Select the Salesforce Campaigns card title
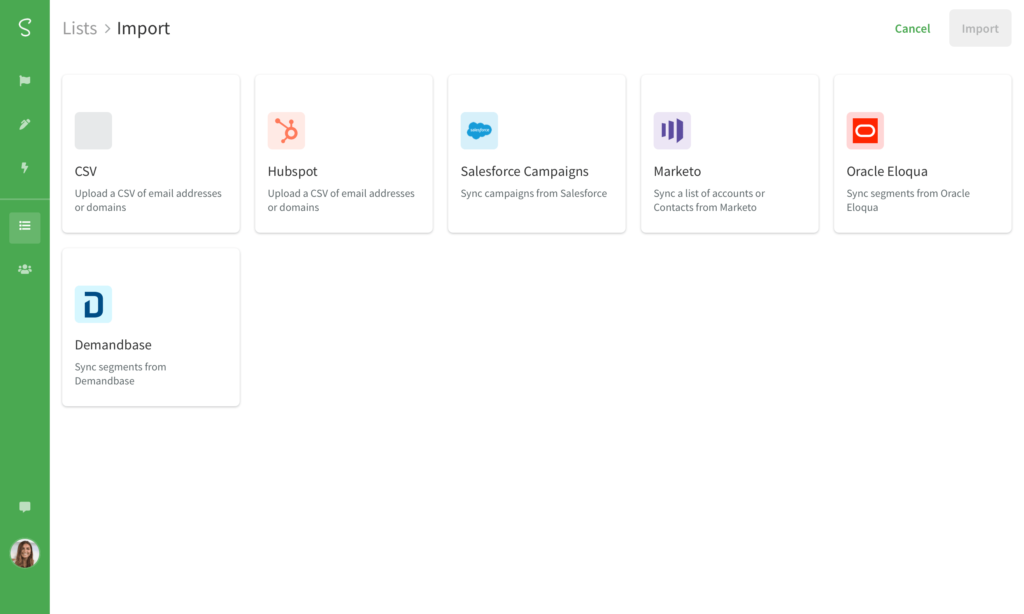Viewport: 1024px width, 614px height. click(524, 171)
